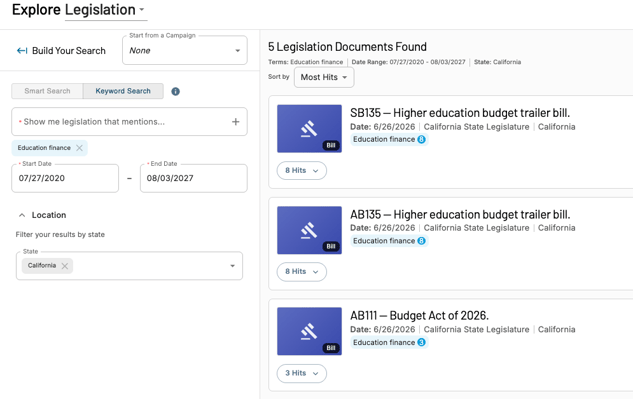The height and width of the screenshot is (399, 633).
Task: Click the Filter your results by state text
Action: click(x=60, y=234)
